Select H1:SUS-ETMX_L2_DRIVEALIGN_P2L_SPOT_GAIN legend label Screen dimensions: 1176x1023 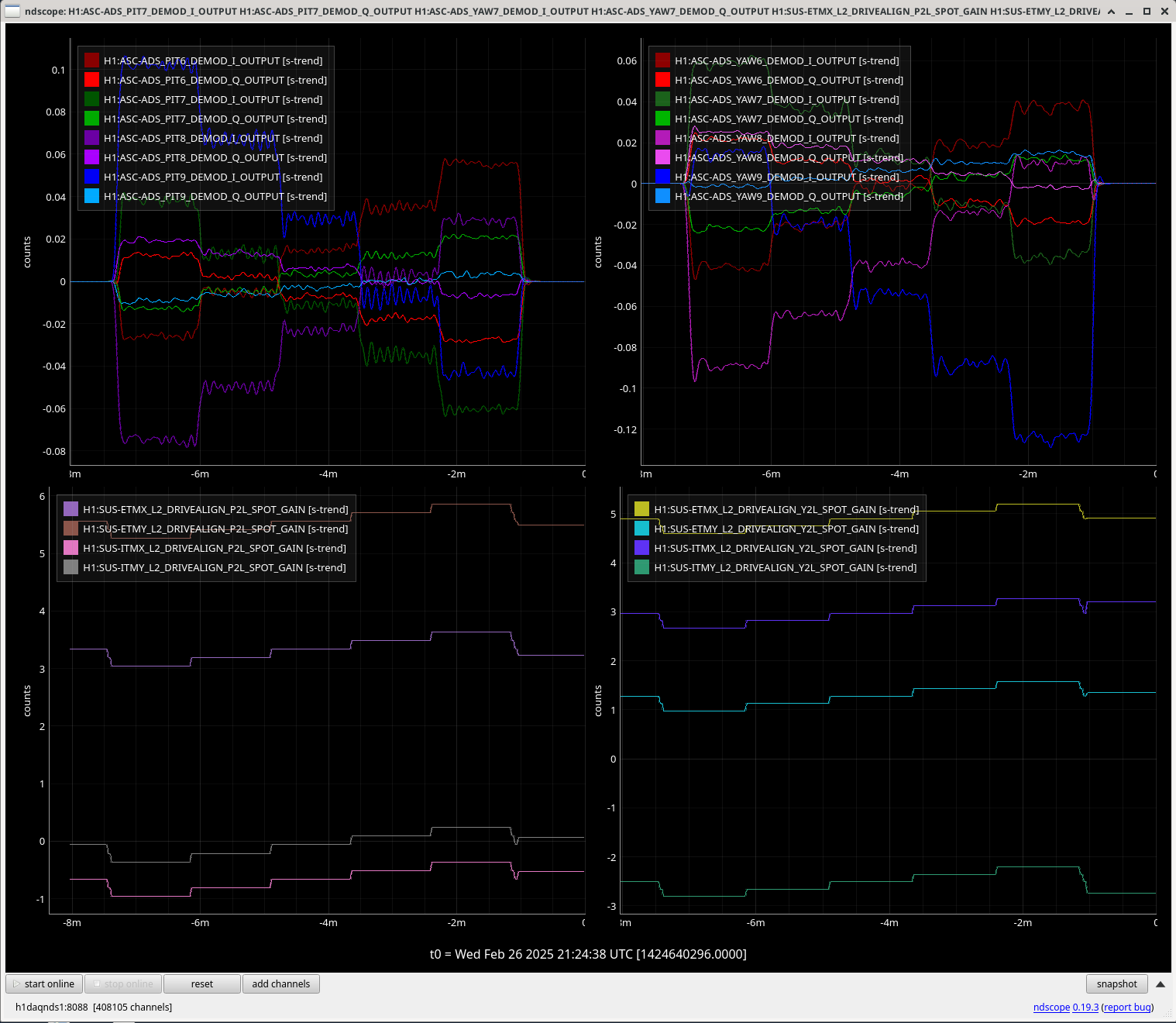(x=215, y=509)
